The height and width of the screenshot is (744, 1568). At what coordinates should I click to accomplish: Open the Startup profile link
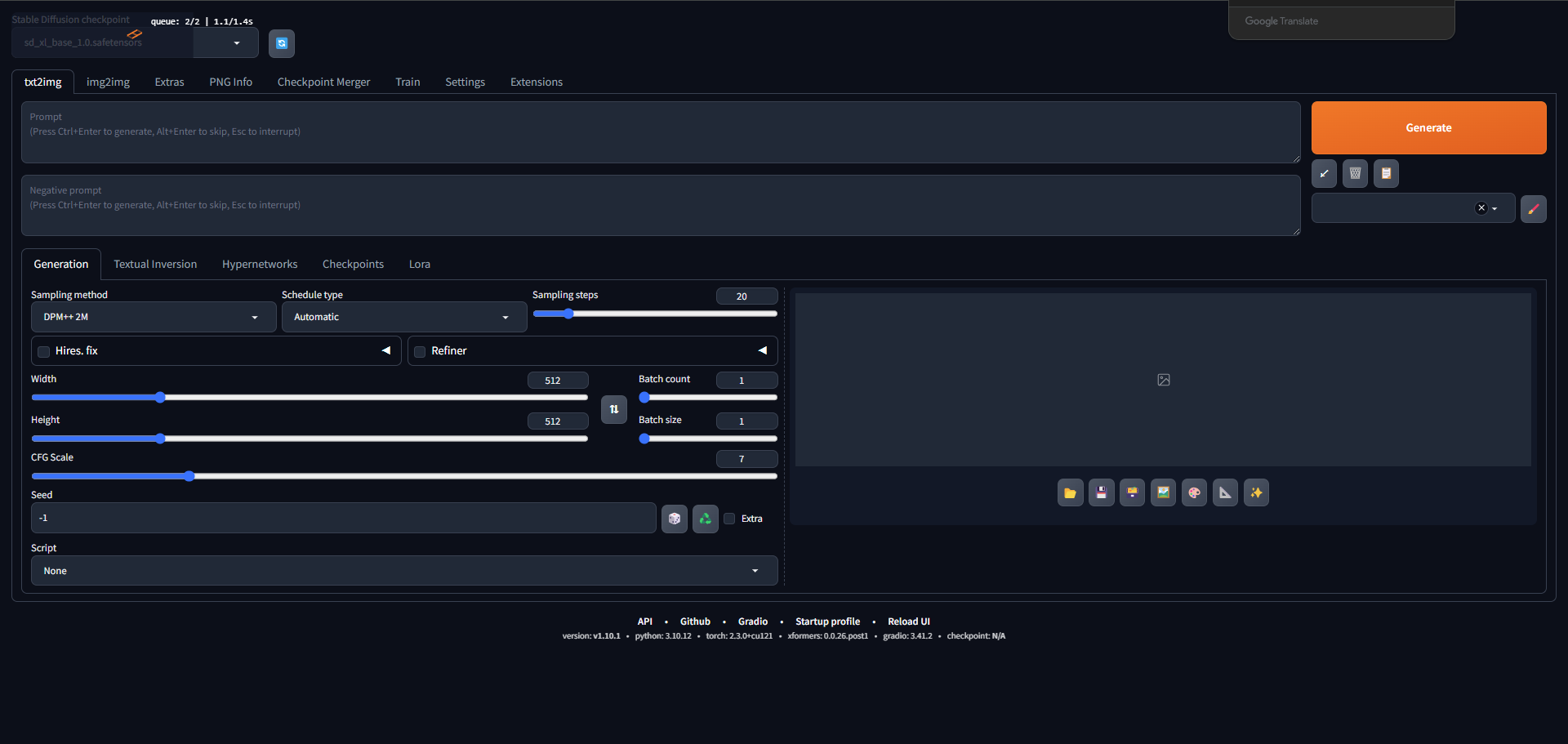(x=827, y=621)
